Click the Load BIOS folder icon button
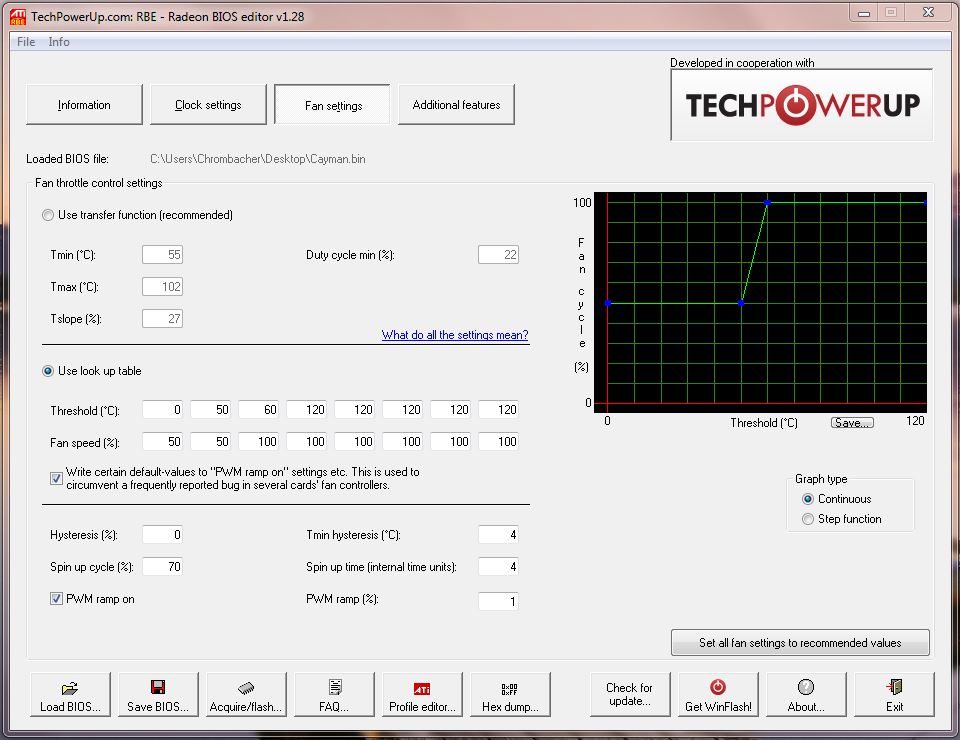 point(70,694)
